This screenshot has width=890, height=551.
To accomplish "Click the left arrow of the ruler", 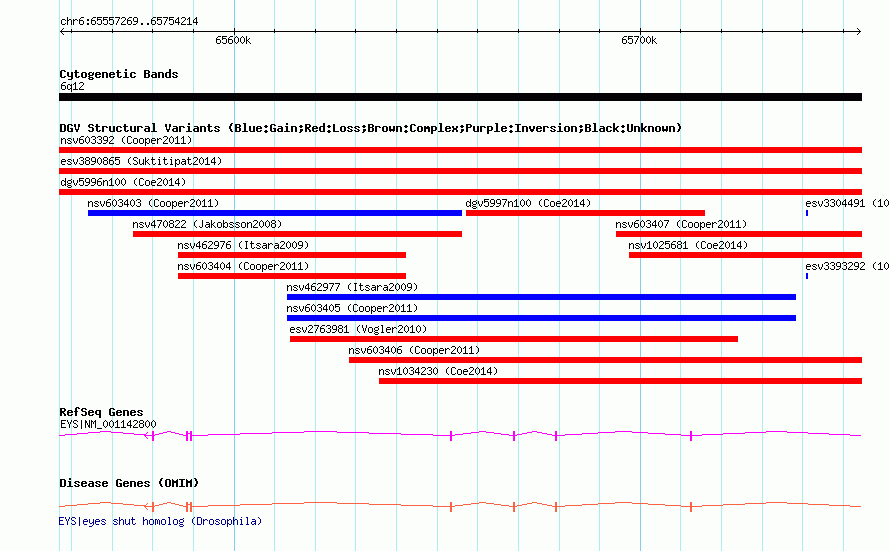I will [62, 31].
